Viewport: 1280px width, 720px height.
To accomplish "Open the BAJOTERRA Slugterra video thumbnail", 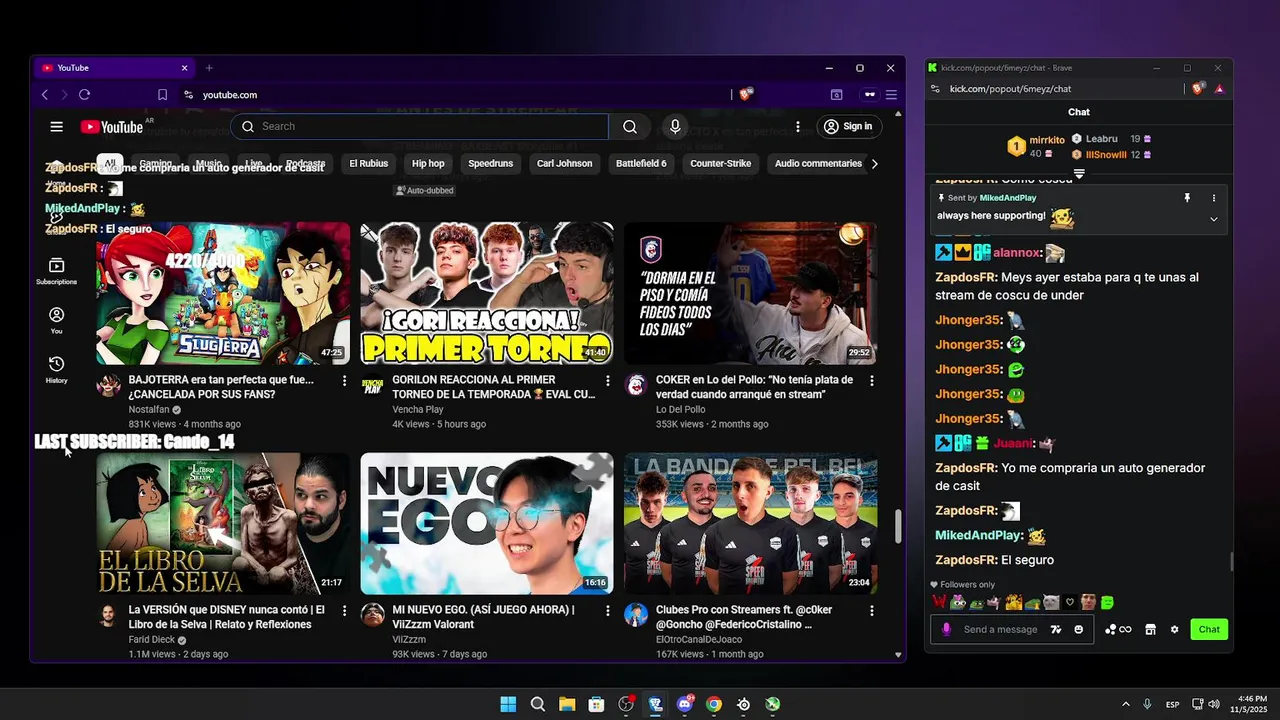I will tap(223, 293).
